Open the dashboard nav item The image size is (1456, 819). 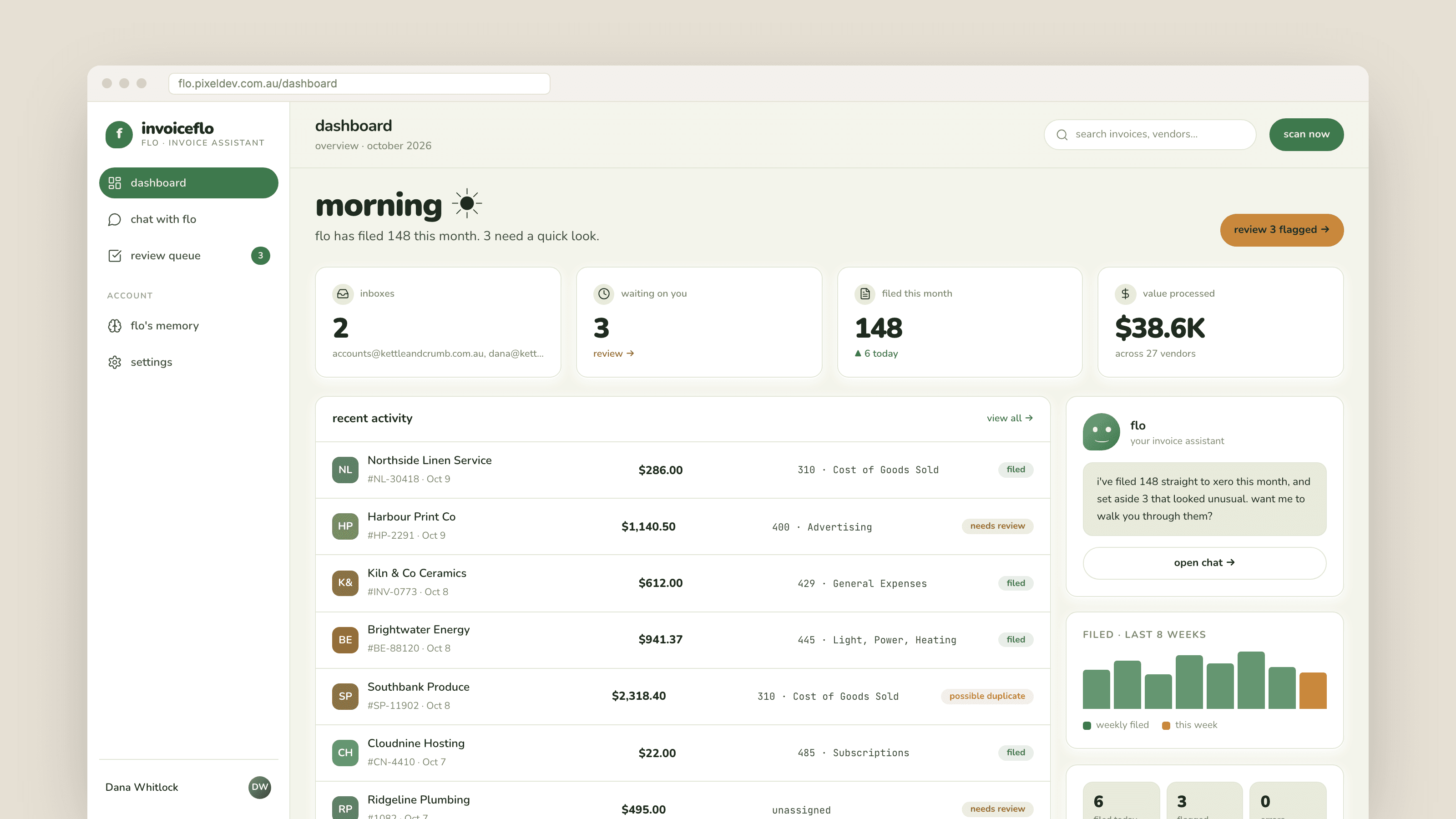coord(188,182)
